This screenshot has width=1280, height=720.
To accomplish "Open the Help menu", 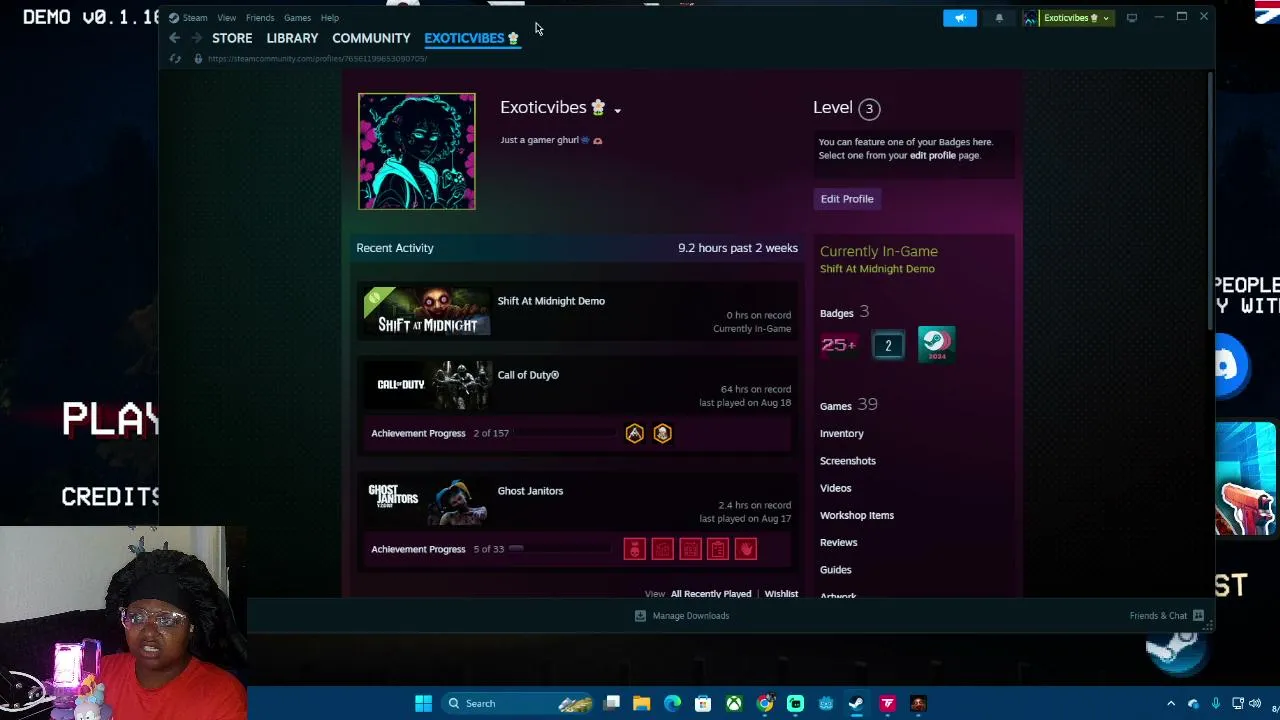I will click(x=330, y=18).
